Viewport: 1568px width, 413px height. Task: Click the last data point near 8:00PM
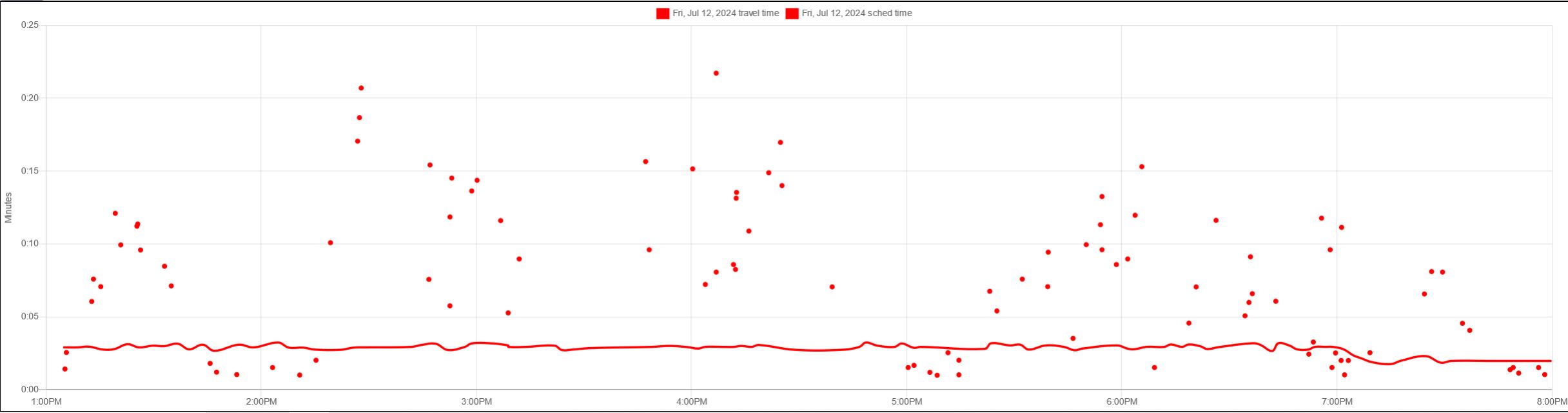click(1544, 375)
